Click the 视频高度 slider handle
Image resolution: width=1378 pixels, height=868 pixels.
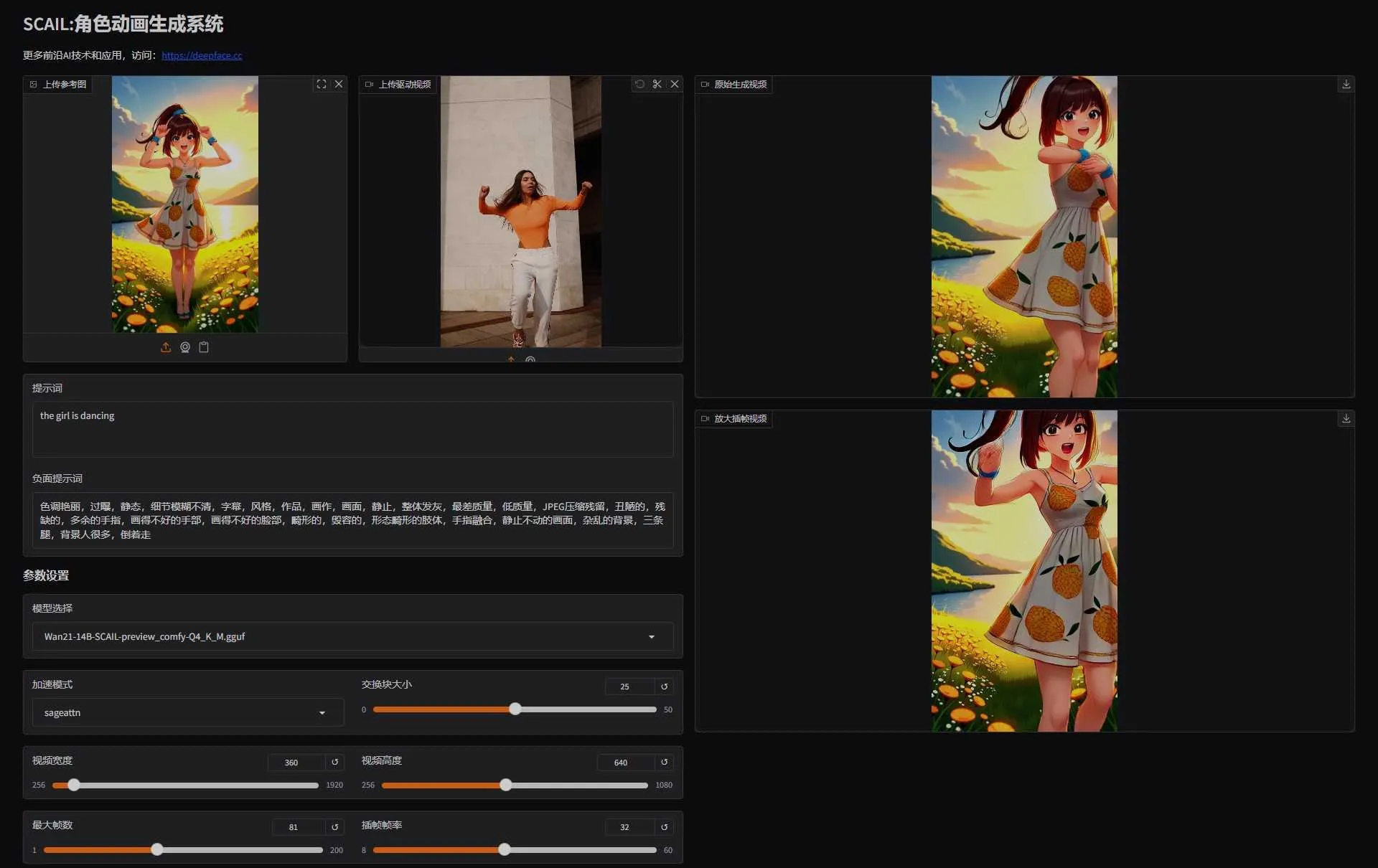(506, 785)
